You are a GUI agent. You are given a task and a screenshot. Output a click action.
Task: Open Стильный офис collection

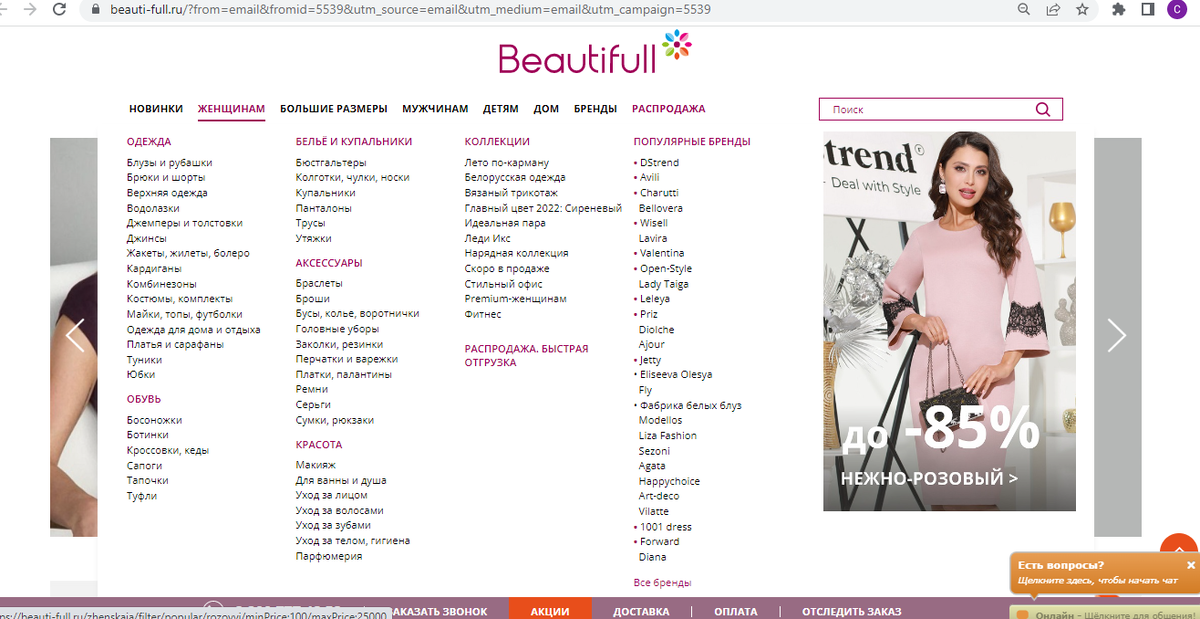click(x=504, y=284)
